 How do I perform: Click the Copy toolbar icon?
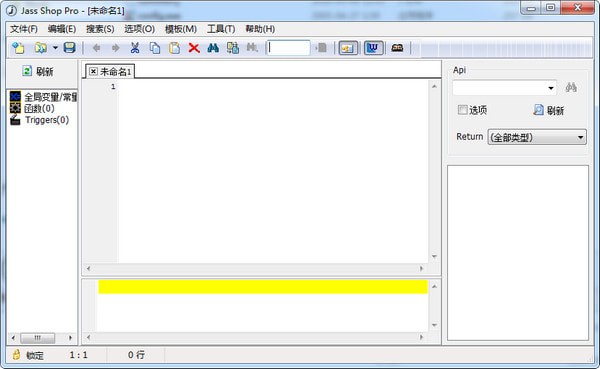(x=155, y=48)
